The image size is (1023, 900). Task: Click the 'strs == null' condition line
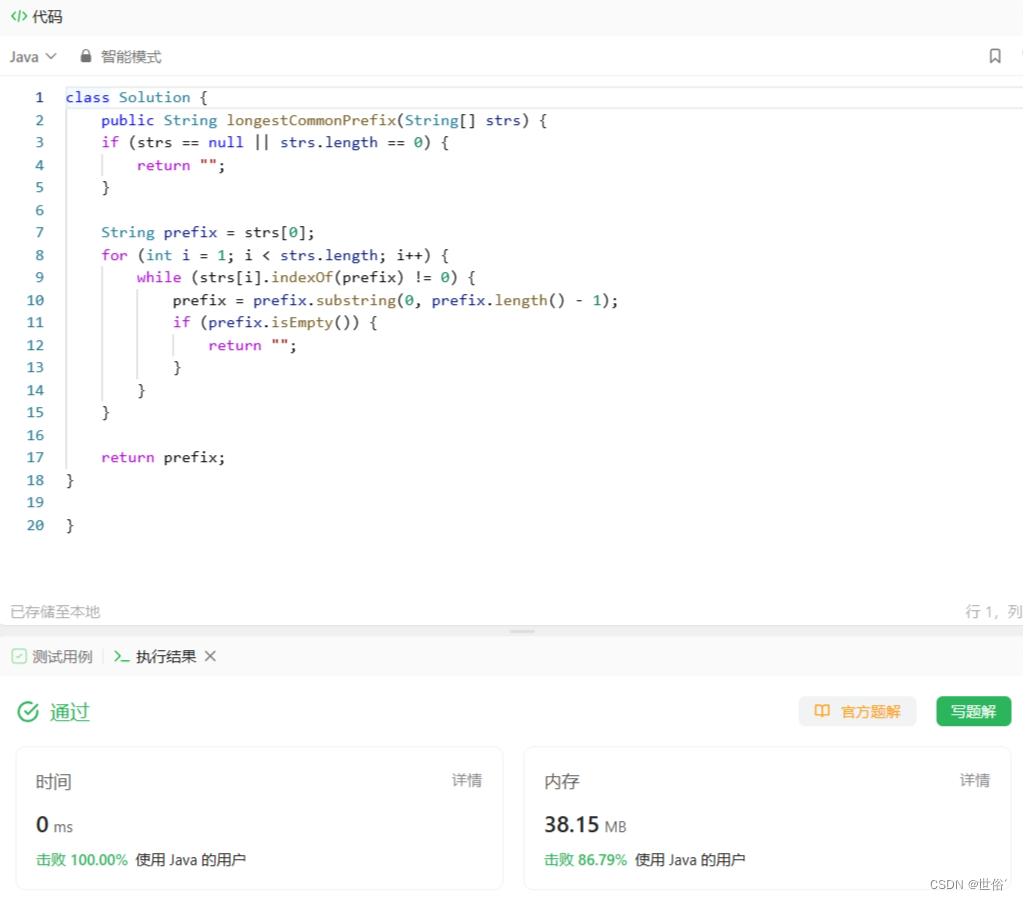coord(275,142)
